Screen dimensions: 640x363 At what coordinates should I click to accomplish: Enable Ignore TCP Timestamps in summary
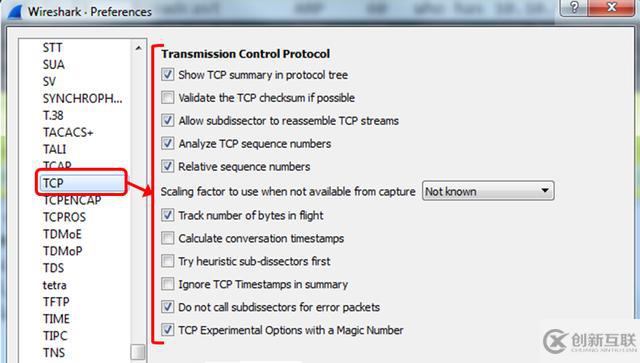167,284
